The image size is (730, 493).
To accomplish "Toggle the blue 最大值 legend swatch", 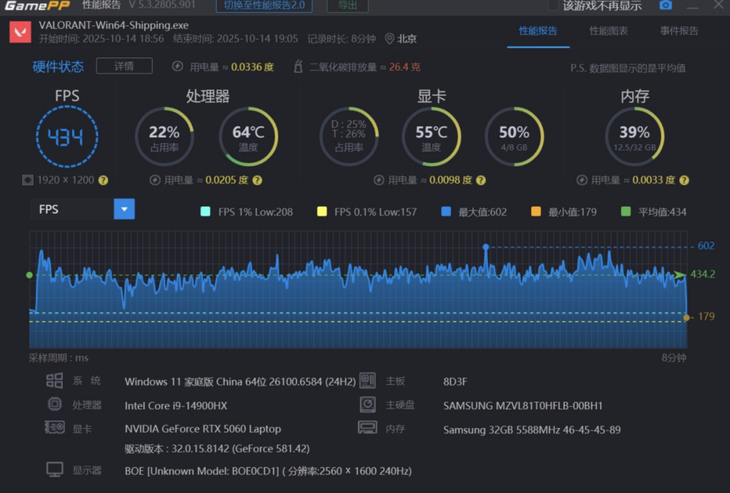I will pyautogui.click(x=446, y=212).
